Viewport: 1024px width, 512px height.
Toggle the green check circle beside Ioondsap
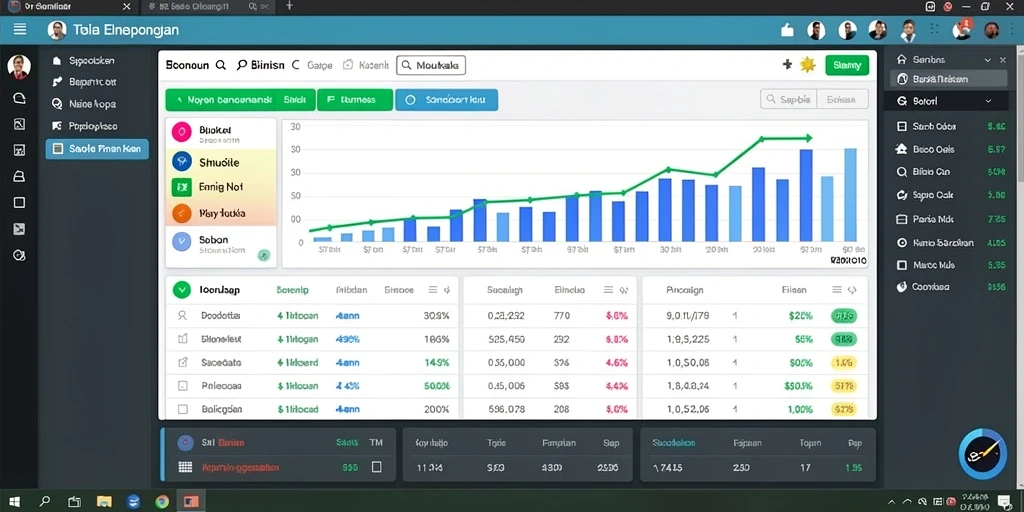pyautogui.click(x=182, y=290)
